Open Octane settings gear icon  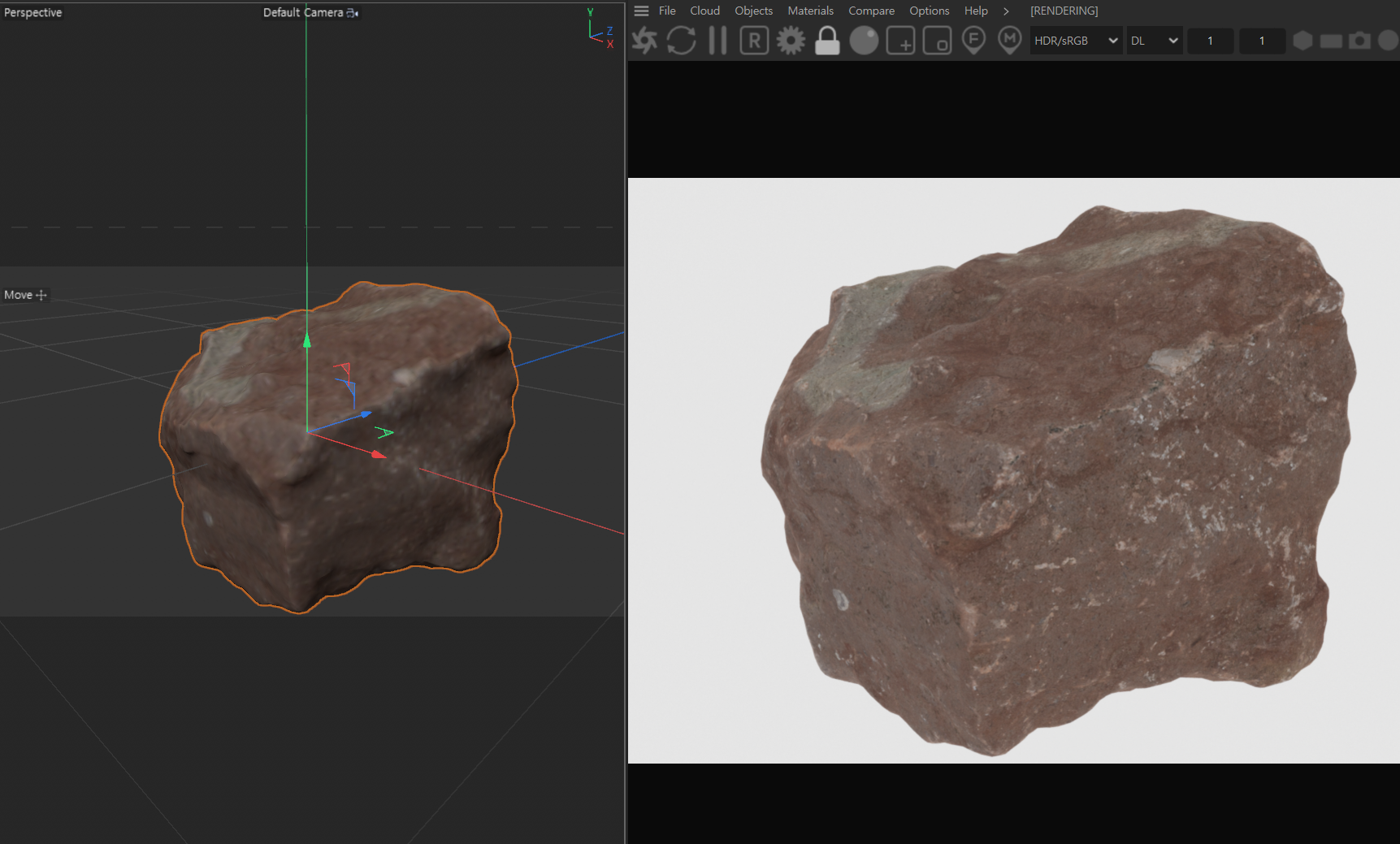pyautogui.click(x=791, y=40)
